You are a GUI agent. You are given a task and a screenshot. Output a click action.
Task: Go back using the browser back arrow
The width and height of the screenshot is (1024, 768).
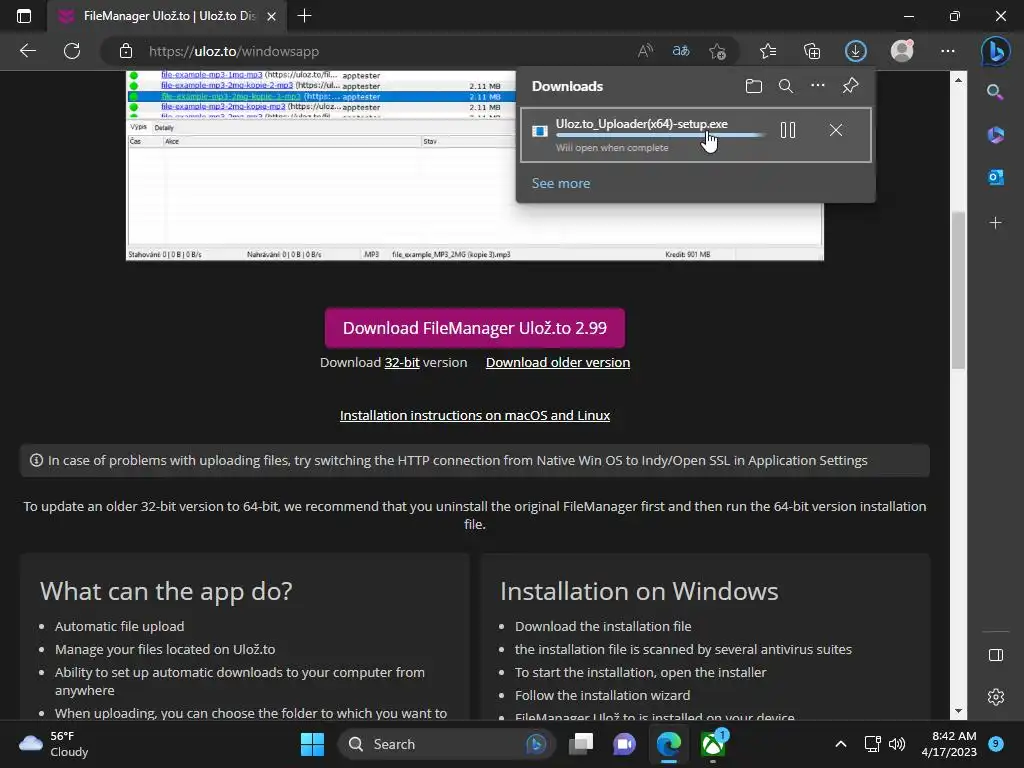tap(27, 51)
